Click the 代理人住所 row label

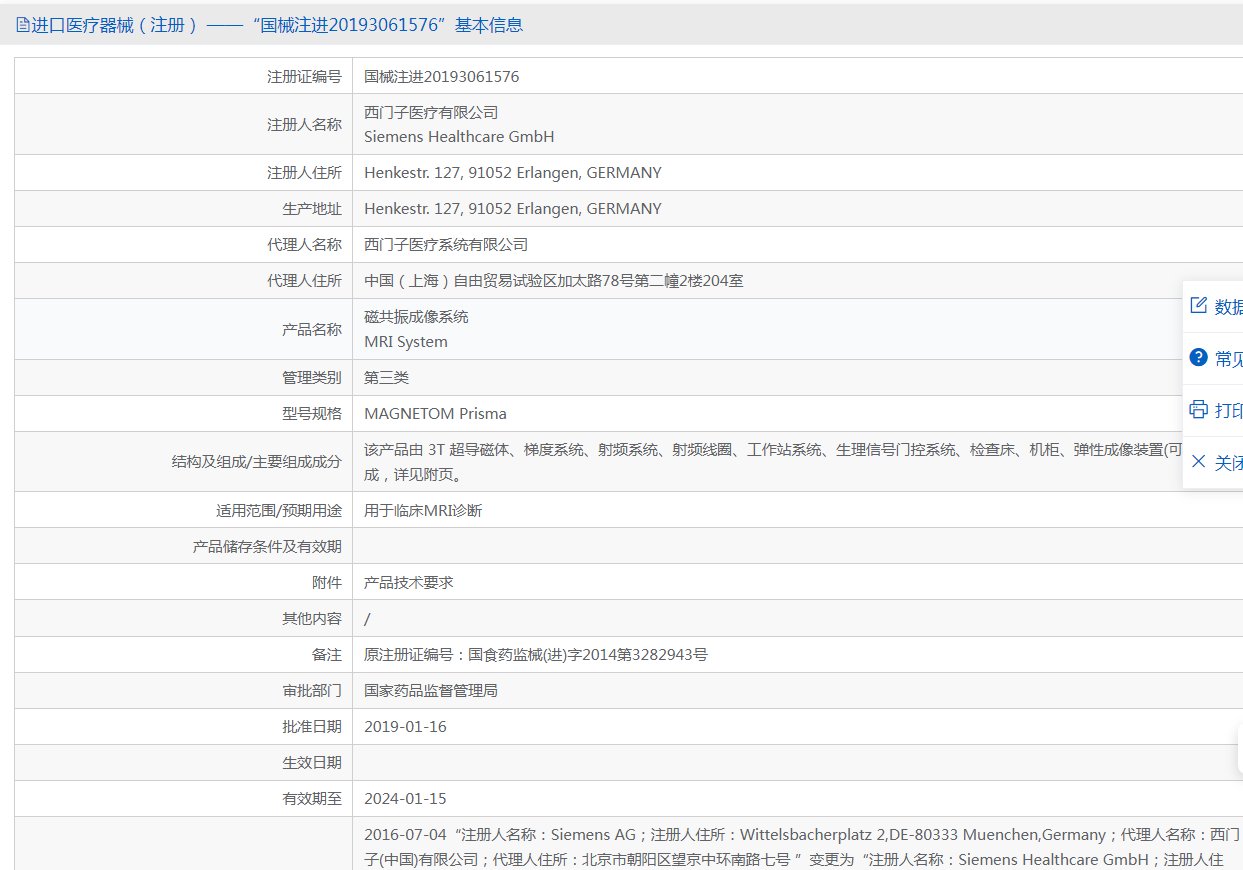coord(304,281)
